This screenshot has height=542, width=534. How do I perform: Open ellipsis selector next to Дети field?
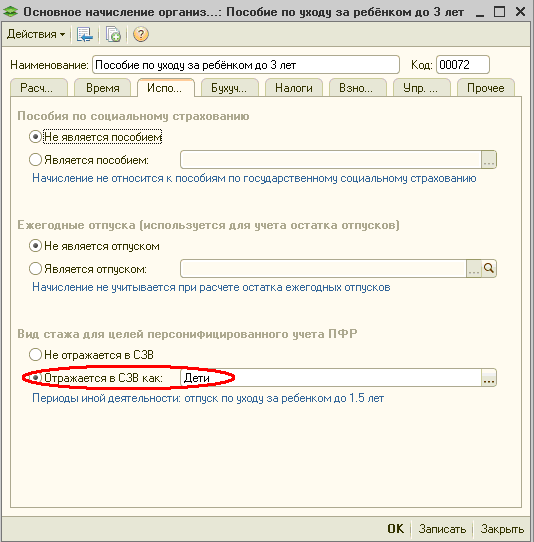(489, 378)
